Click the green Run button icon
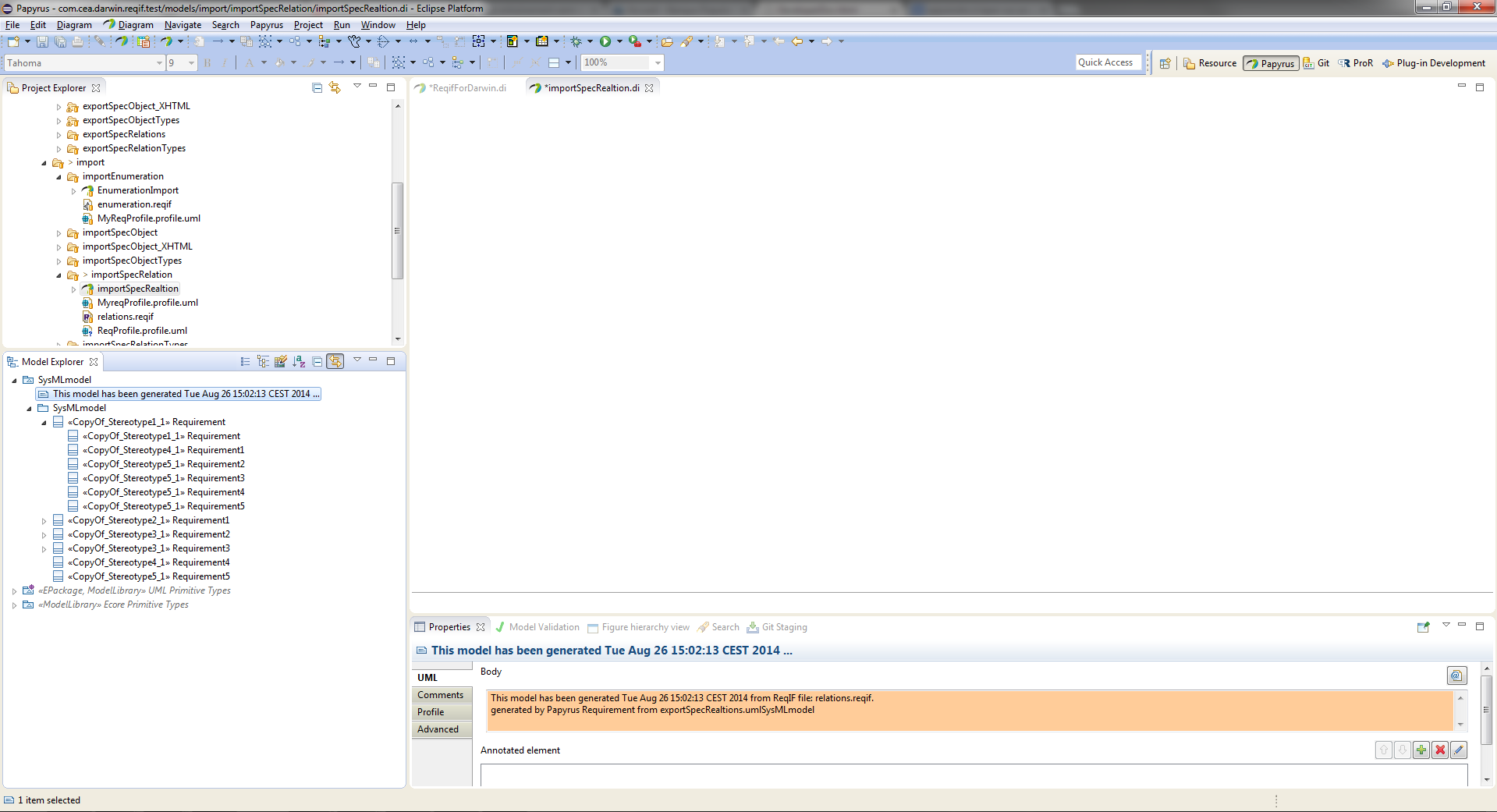 605,41
